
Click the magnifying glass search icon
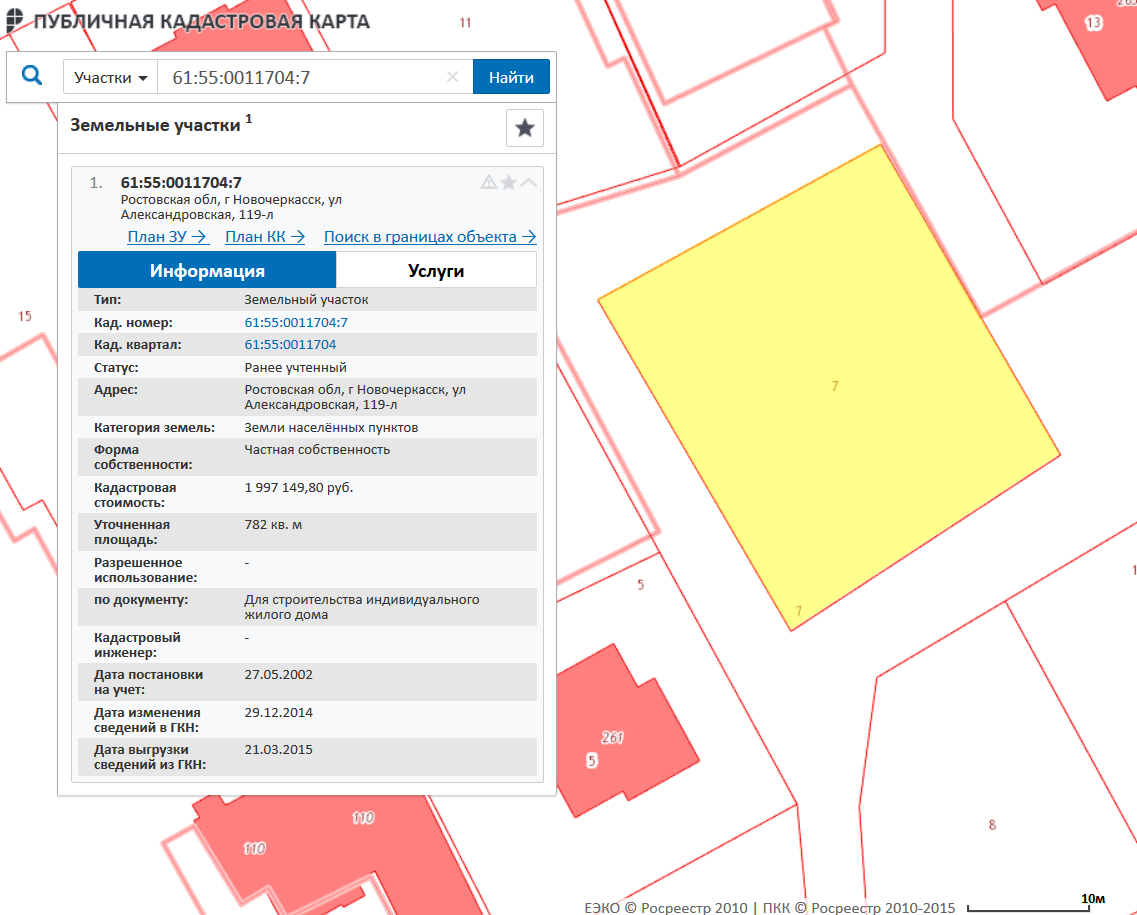[x=32, y=76]
